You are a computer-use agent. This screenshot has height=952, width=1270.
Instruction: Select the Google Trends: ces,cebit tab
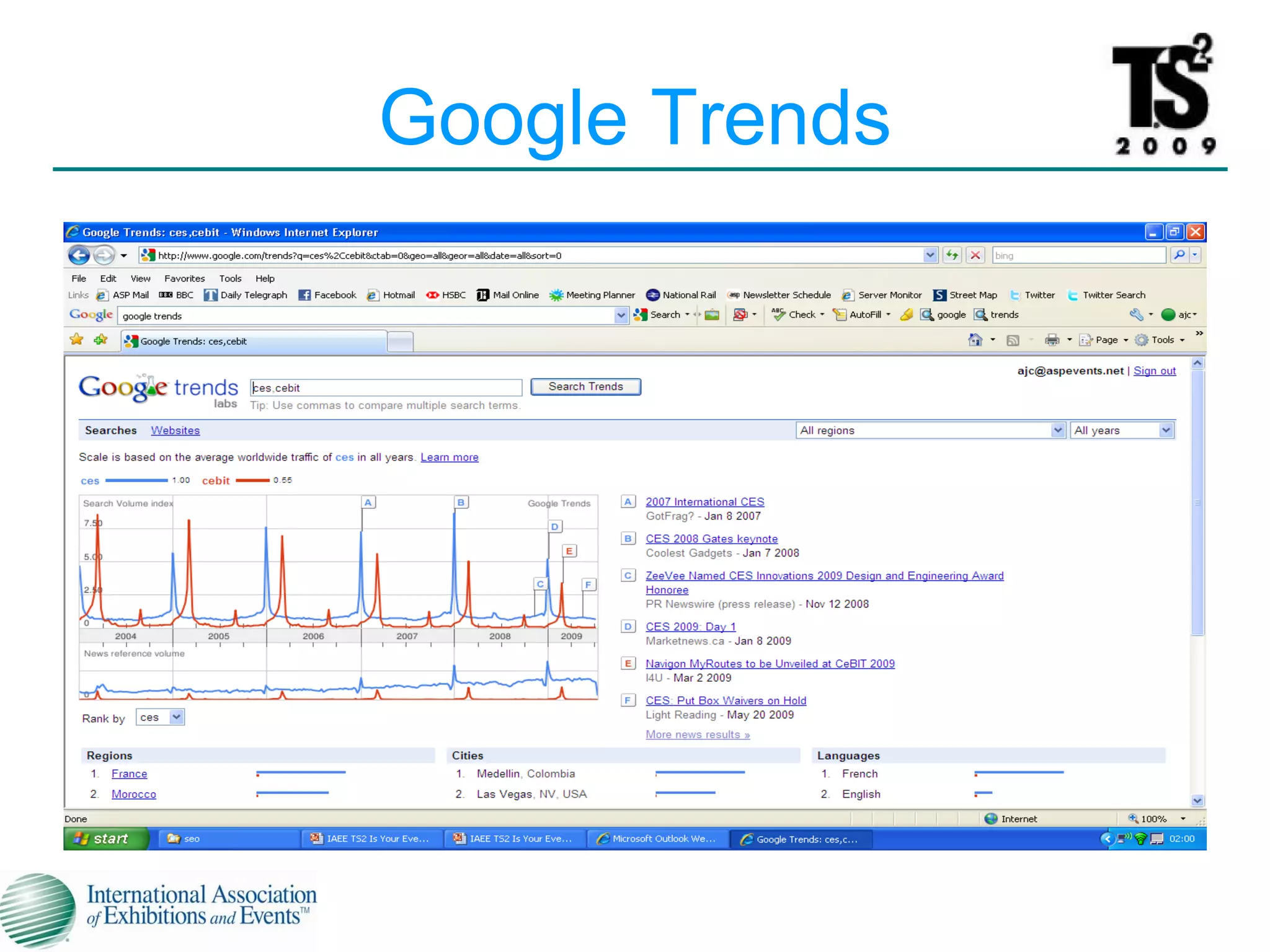(x=254, y=341)
